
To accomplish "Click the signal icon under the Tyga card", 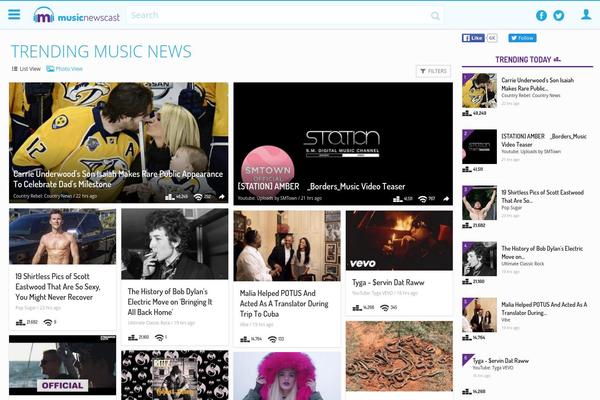I will pyautogui.click(x=385, y=308).
